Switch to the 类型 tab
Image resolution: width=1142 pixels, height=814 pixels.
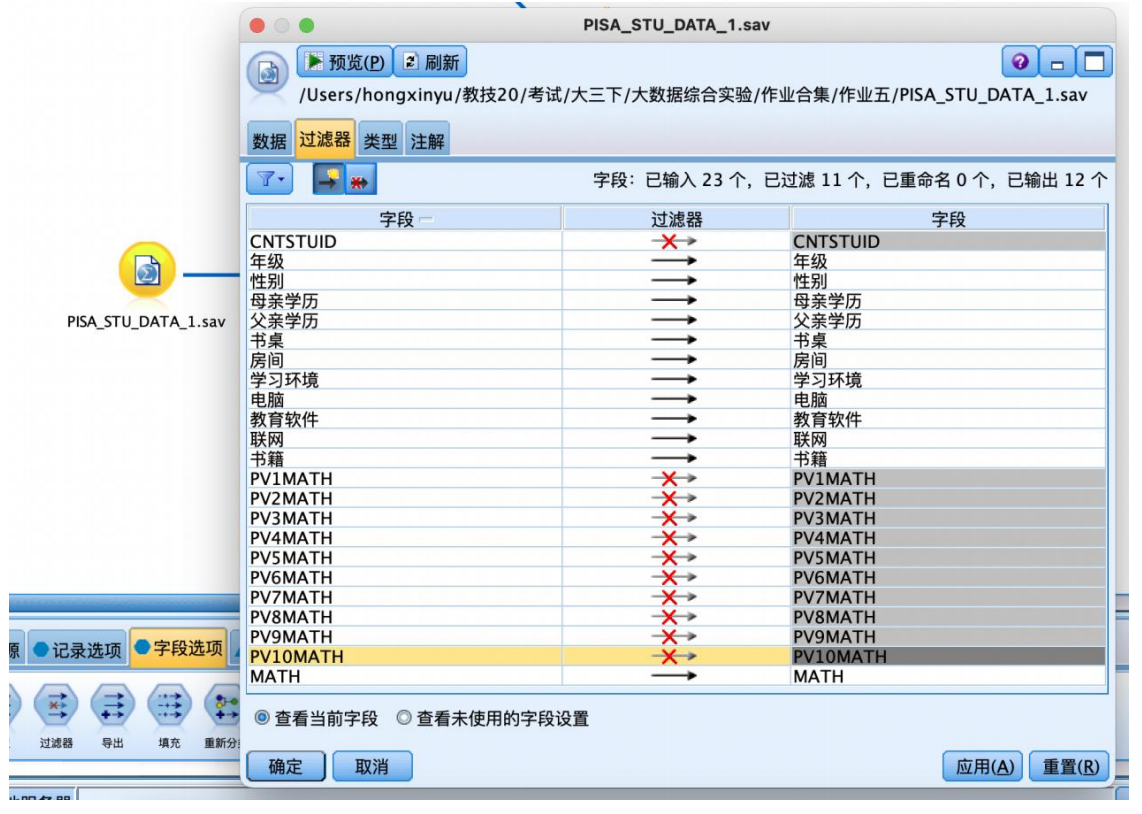click(x=381, y=140)
